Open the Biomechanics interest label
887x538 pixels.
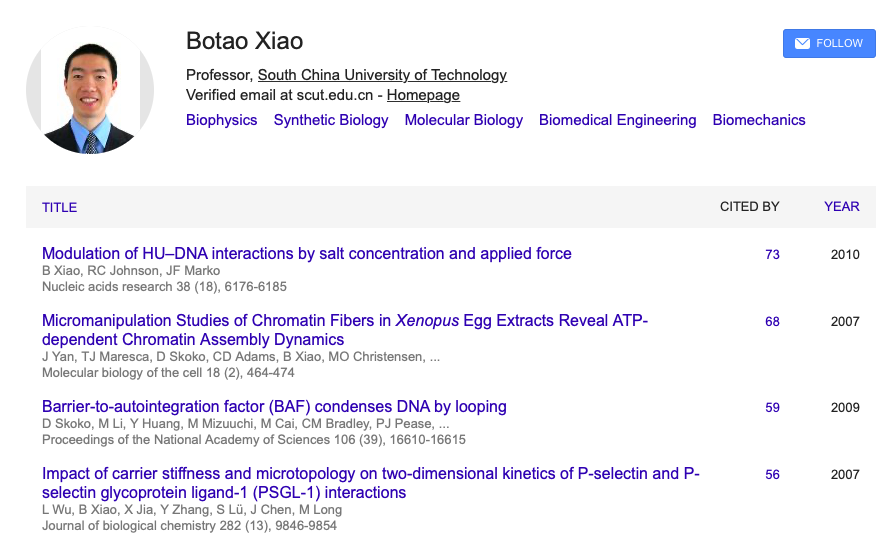[x=758, y=120]
